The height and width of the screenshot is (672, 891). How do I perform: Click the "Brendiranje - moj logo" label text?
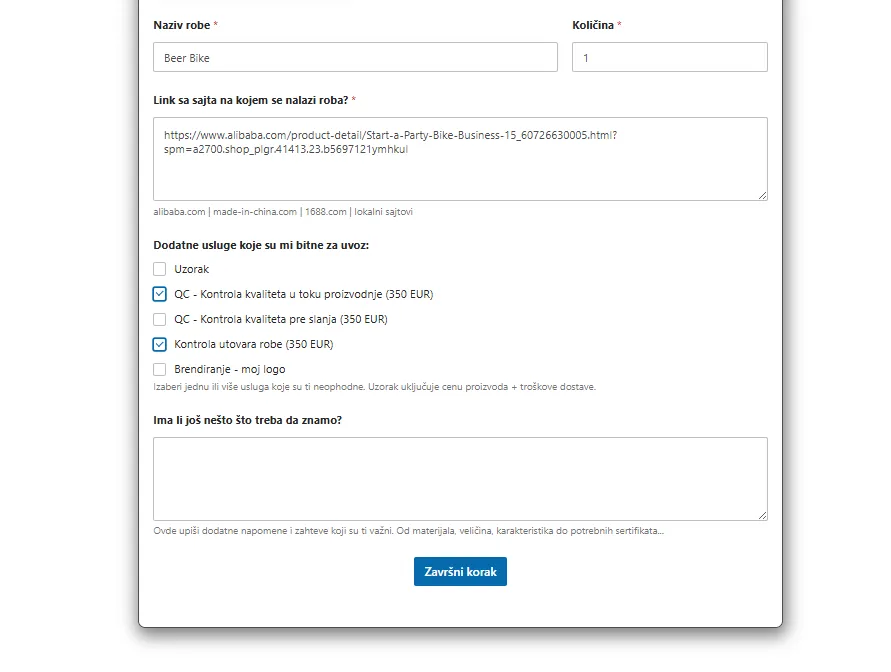(x=229, y=369)
